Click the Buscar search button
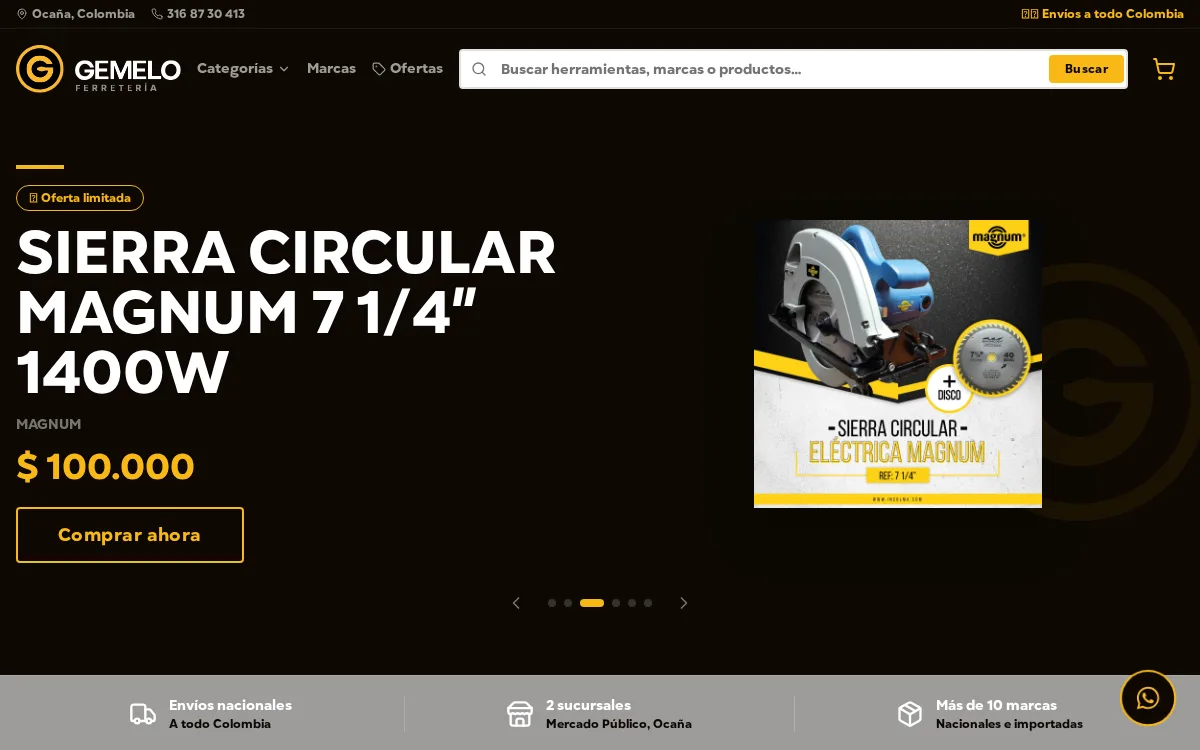 click(x=1086, y=69)
